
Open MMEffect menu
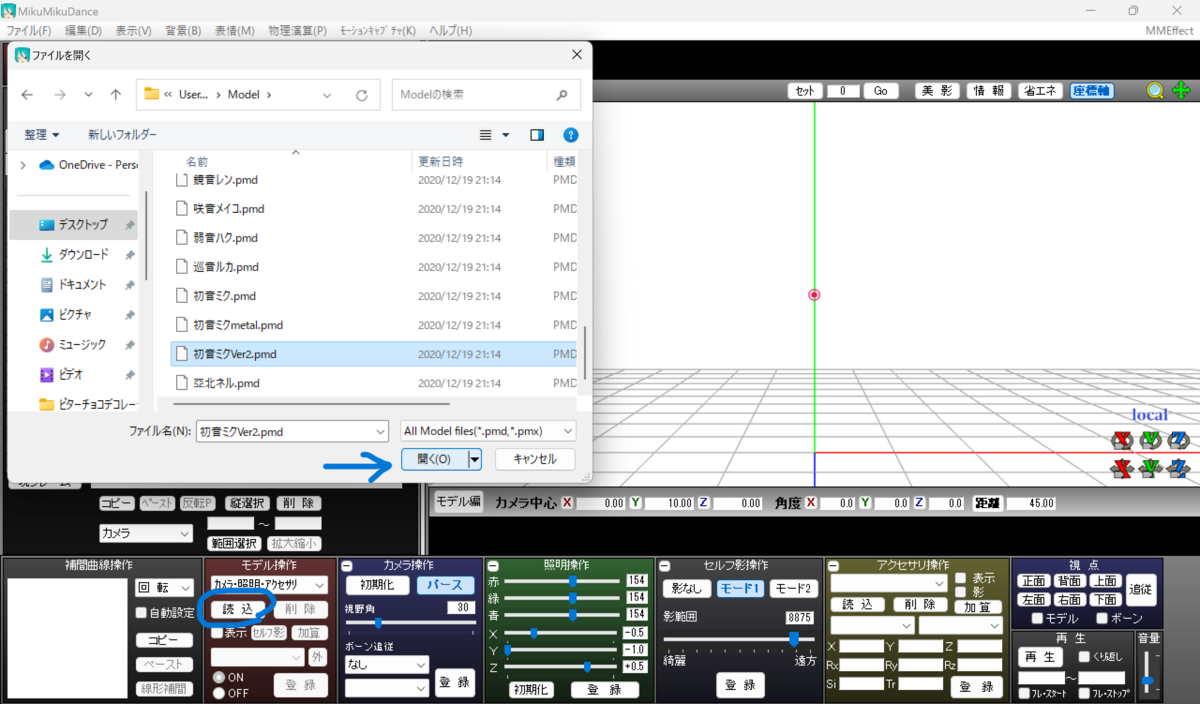pos(1169,31)
